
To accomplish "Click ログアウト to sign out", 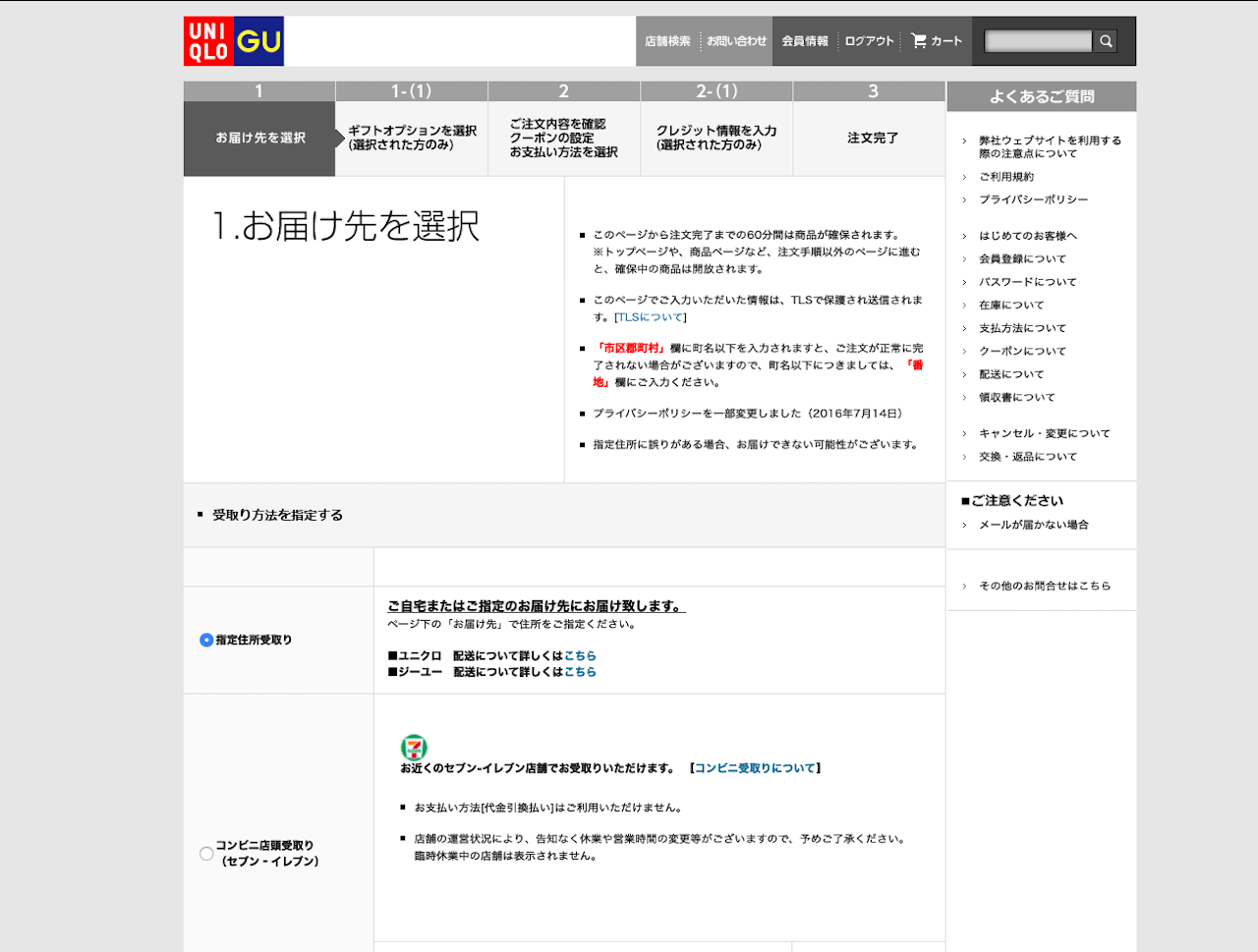I will [x=870, y=41].
